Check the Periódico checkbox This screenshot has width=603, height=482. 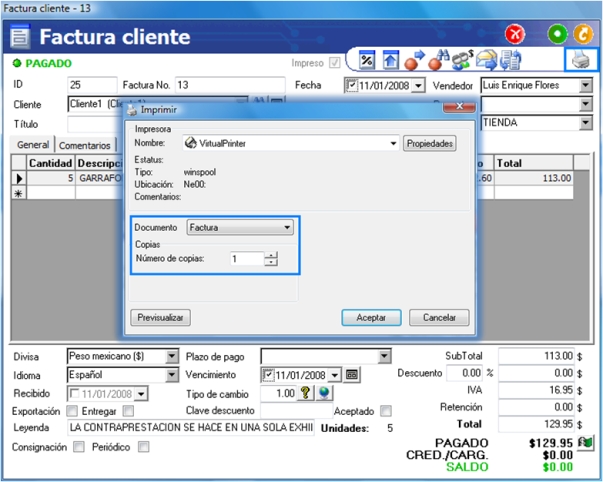click(144, 447)
